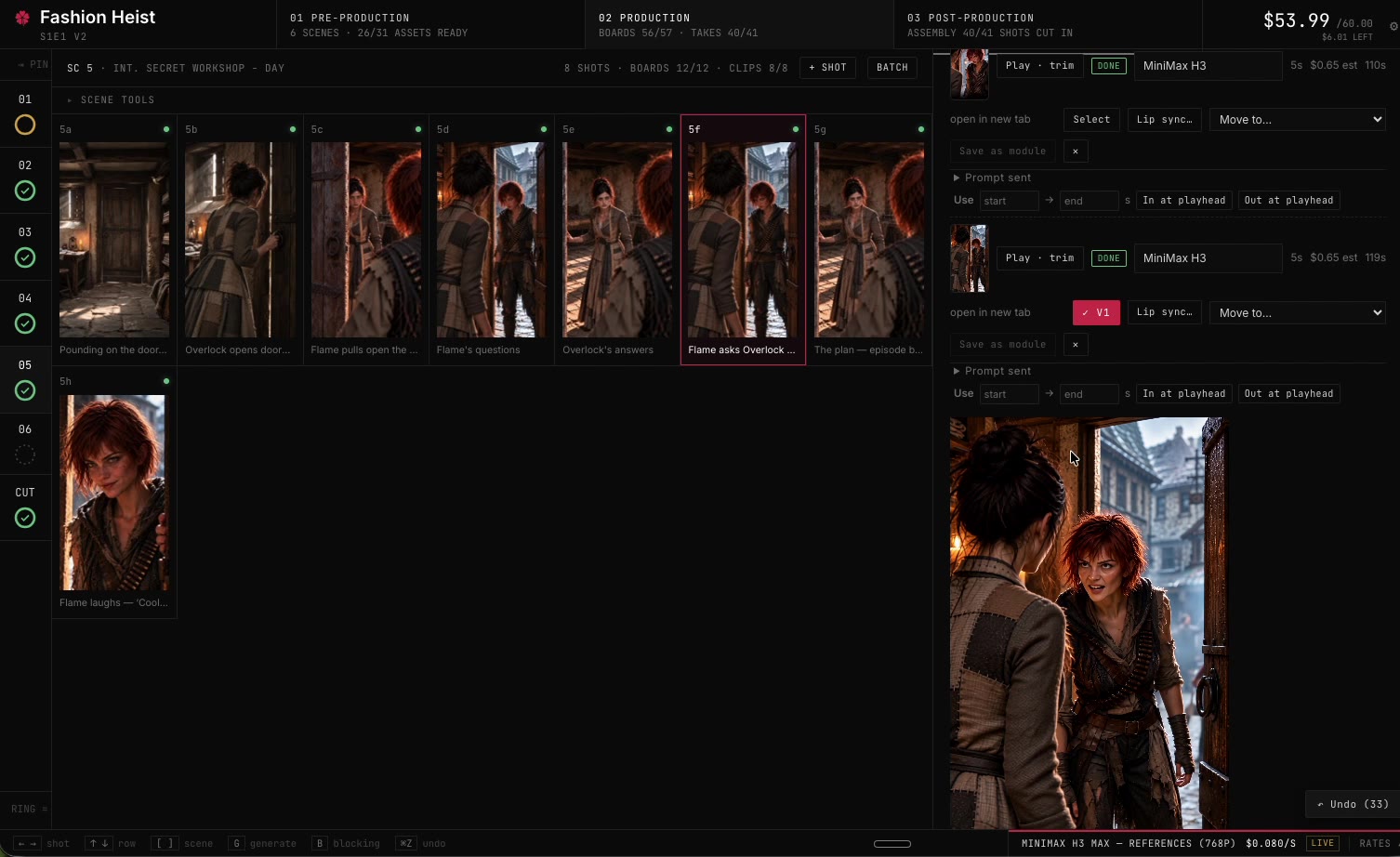Open the Move to… dropdown for the 110s take
Image resolution: width=1400 pixels, height=857 pixels.
(1297, 119)
